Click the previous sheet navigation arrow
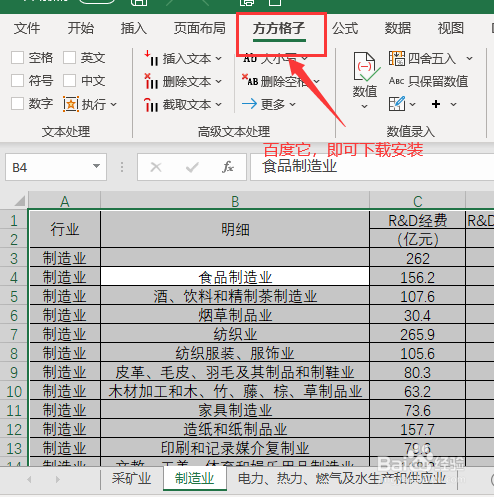494x497 pixels. coord(29,479)
